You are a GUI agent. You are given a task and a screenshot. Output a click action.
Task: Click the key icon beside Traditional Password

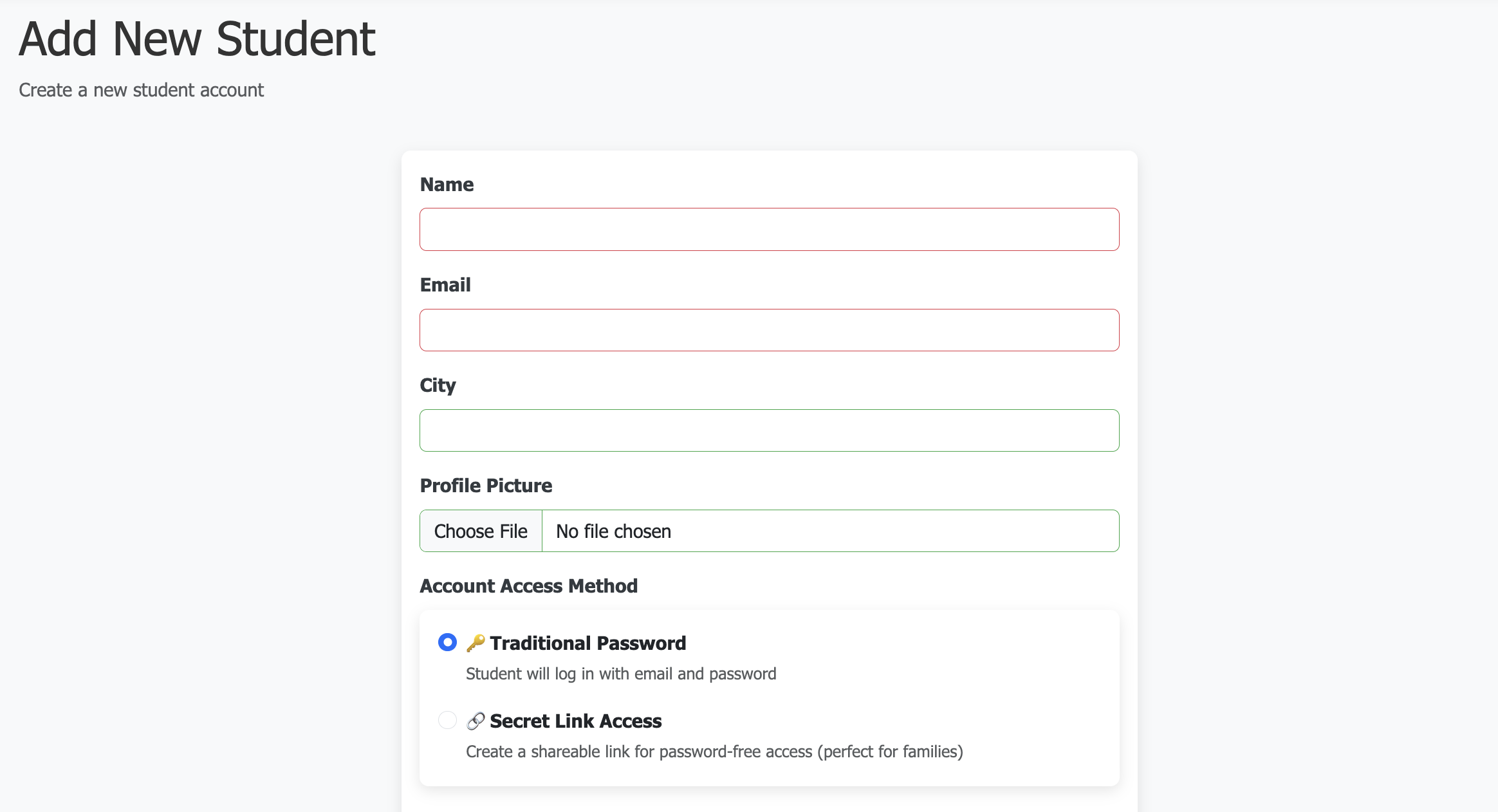(476, 643)
